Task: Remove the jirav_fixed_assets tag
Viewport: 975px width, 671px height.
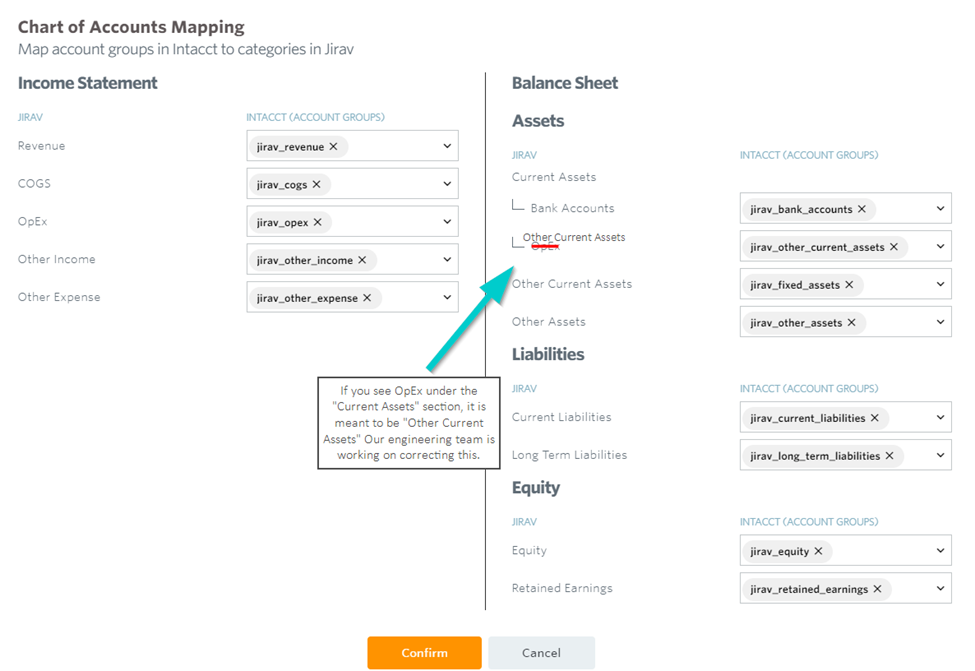Action: (x=849, y=285)
